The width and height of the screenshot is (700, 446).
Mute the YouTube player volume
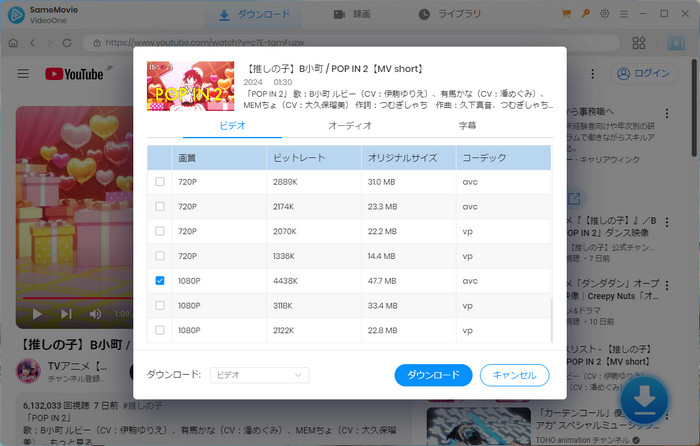pos(95,314)
